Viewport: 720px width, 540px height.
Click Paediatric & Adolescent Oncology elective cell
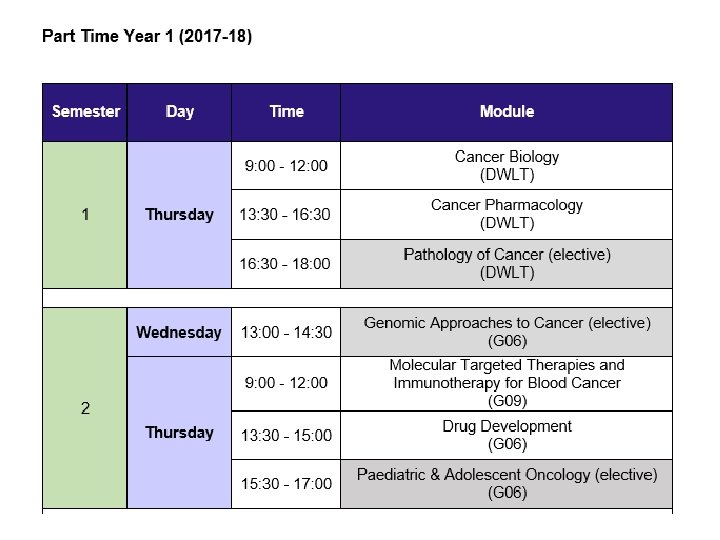click(507, 483)
